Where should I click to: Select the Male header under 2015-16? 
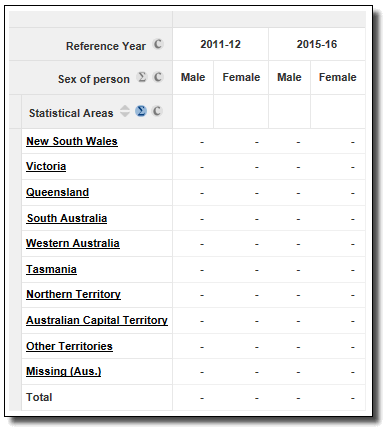pos(289,77)
